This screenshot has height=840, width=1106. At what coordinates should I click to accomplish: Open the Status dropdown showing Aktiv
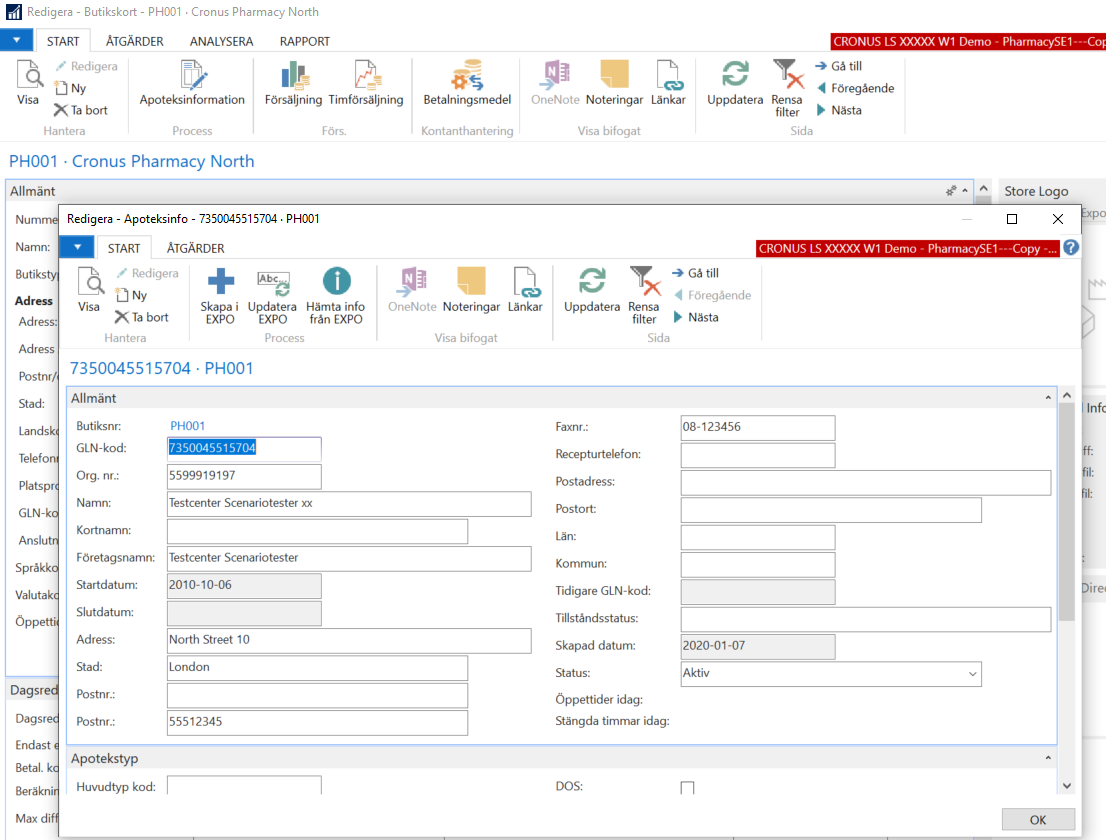(973, 674)
